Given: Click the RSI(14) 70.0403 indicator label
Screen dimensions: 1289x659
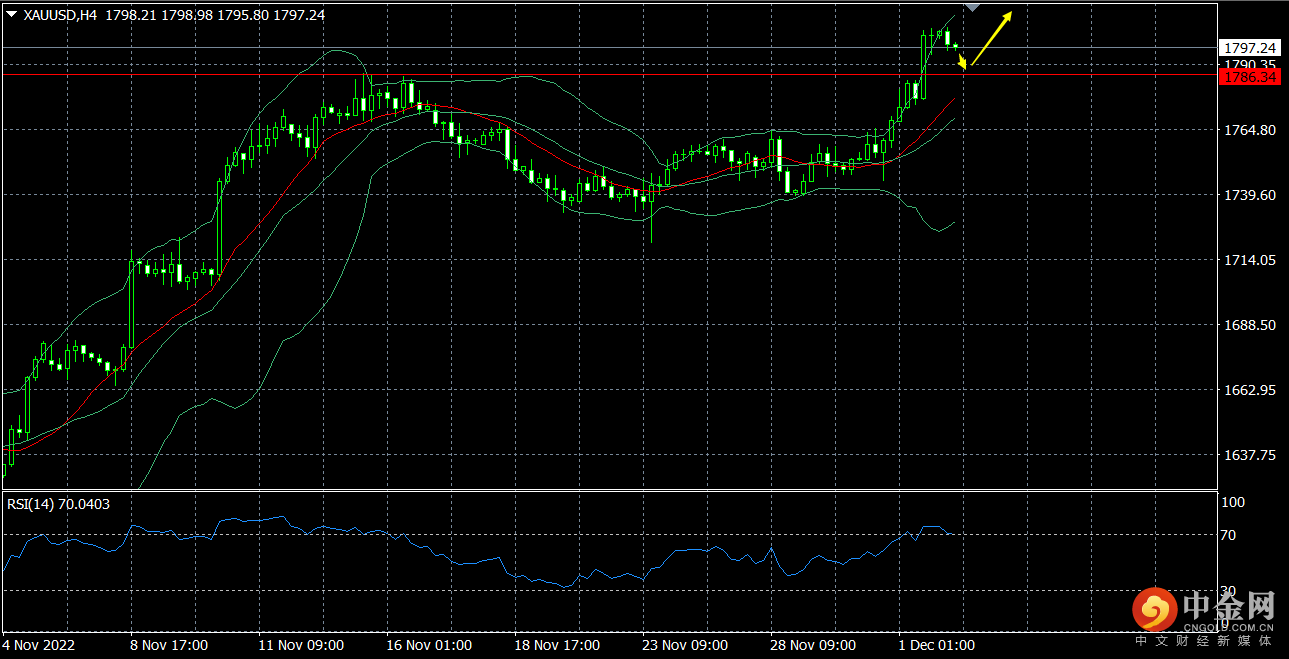Looking at the screenshot, I should (58, 504).
